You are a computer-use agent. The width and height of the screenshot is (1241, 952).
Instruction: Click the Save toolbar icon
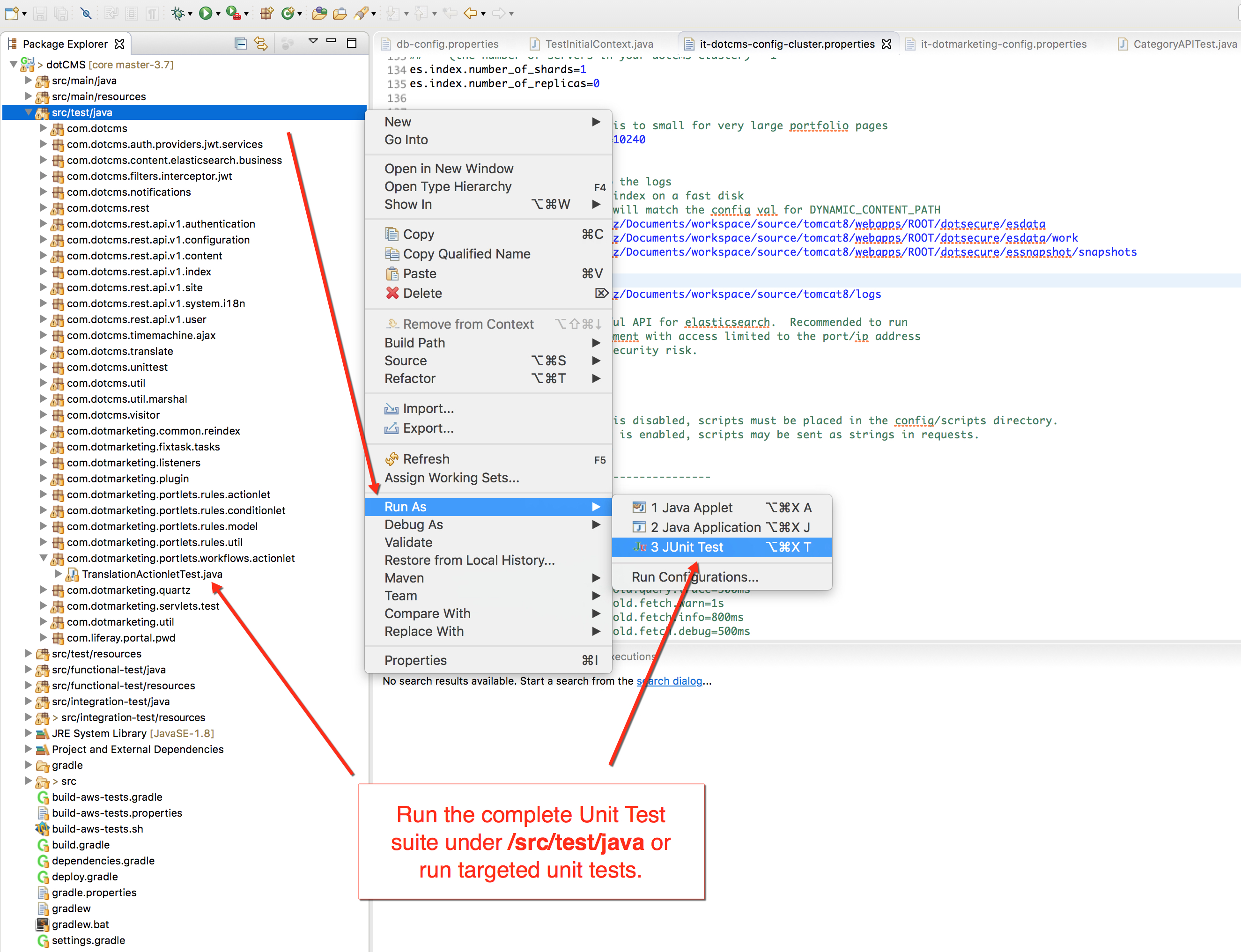tap(40, 13)
